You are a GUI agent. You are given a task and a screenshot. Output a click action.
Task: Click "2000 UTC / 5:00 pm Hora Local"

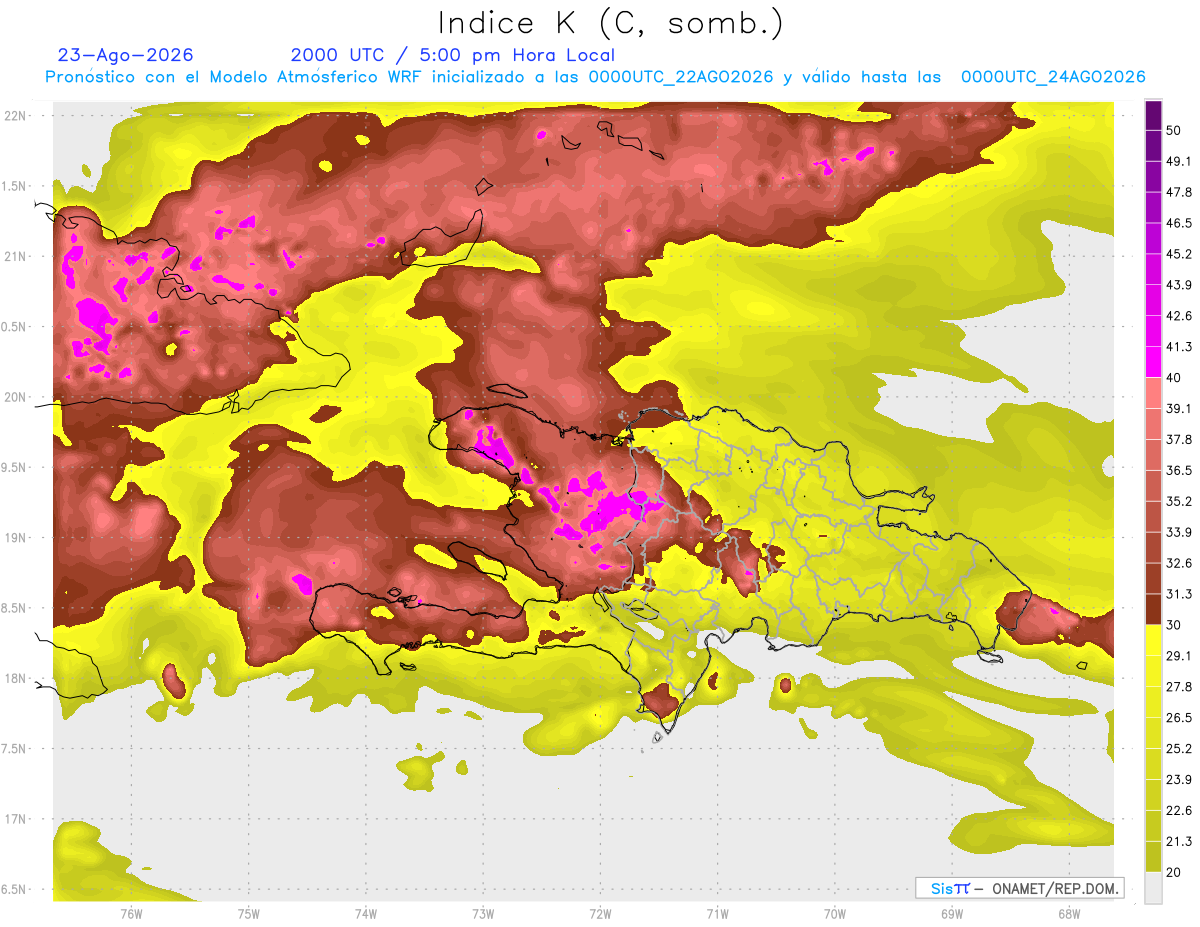pyautogui.click(x=453, y=56)
